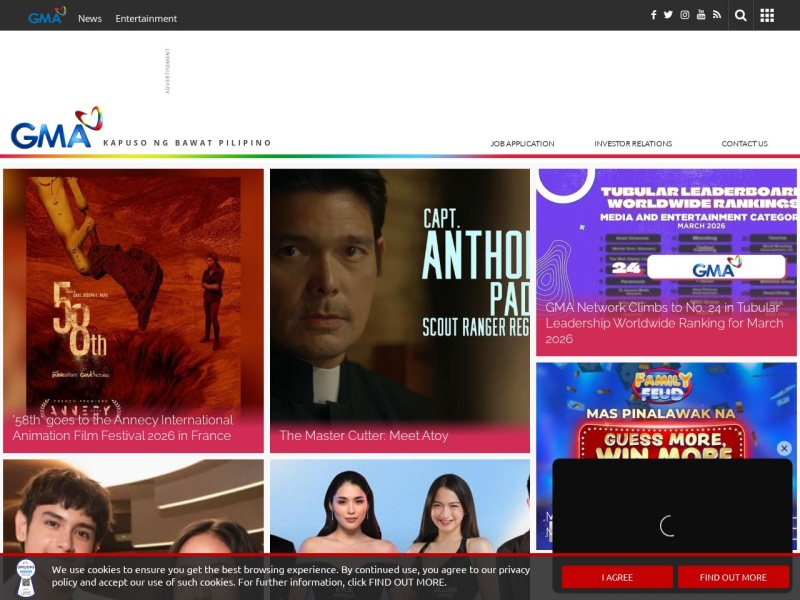Image resolution: width=800 pixels, height=600 pixels.
Task: Open GMA YouTube channel icon
Action: [701, 14]
